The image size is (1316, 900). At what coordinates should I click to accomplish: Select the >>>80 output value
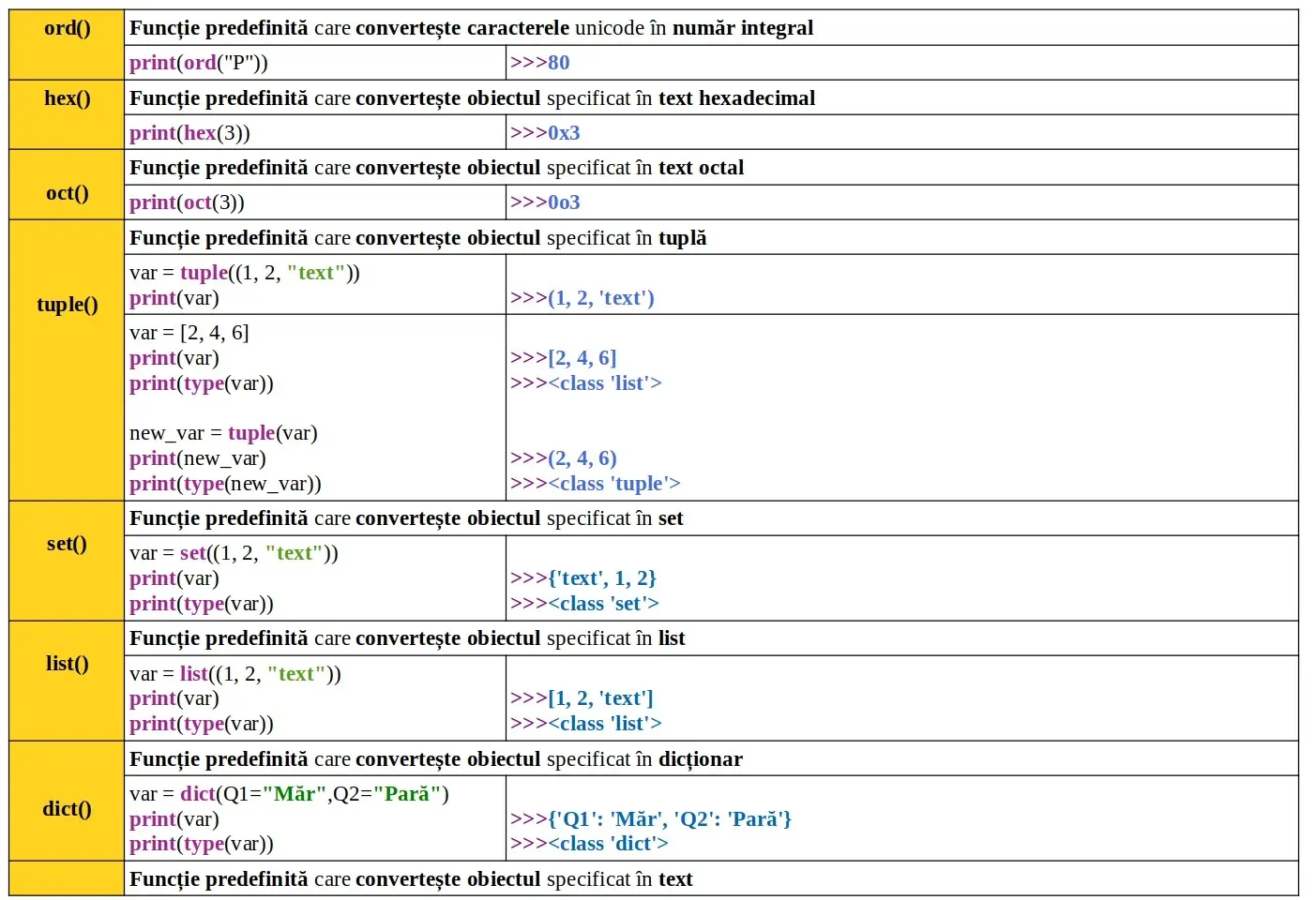(540, 63)
